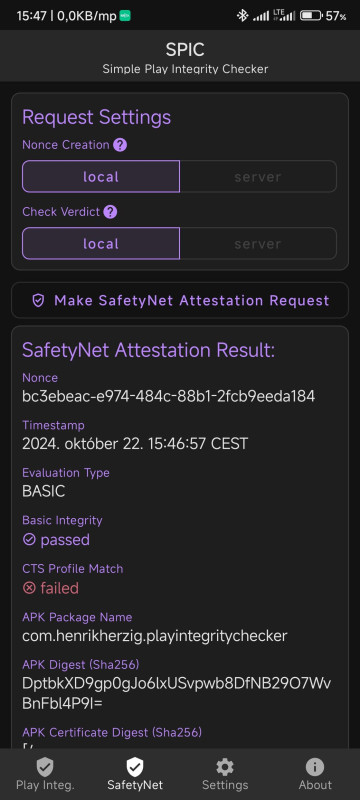The height and width of the screenshot is (800, 360).
Task: Tap the shield icon on request button
Action: [x=38, y=301]
